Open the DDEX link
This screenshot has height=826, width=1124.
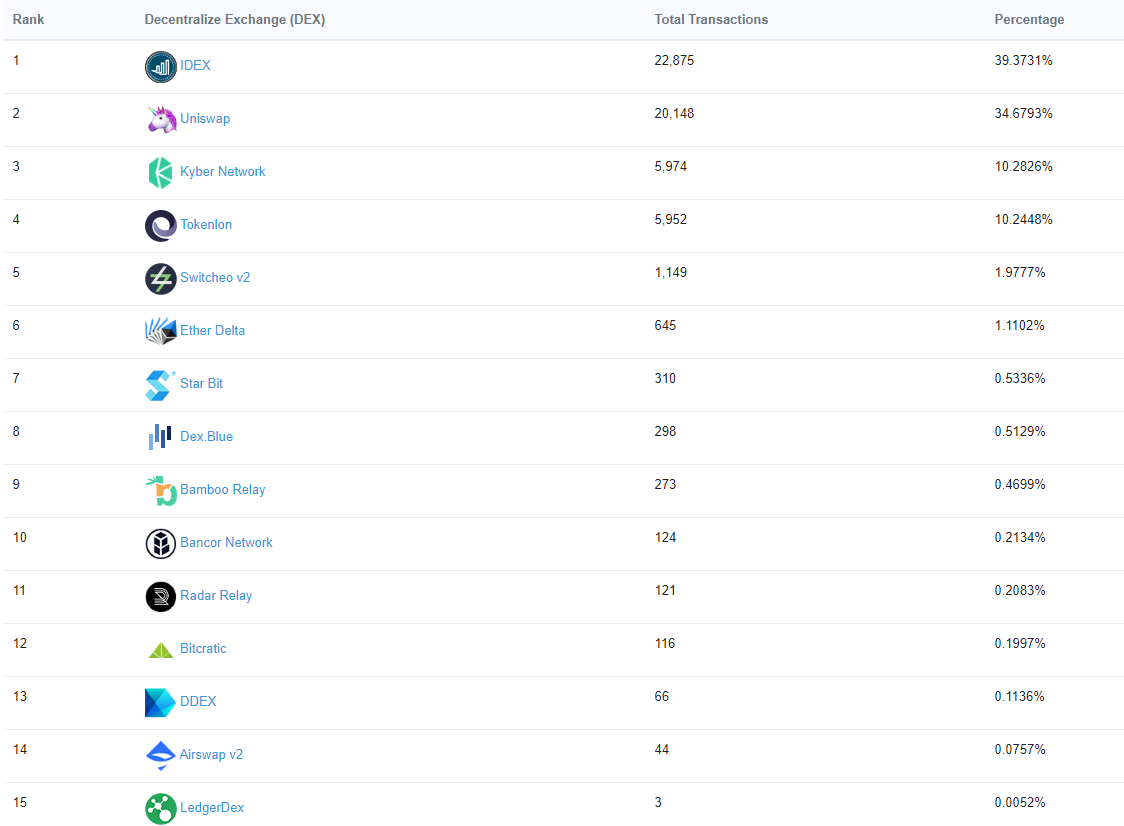pyautogui.click(x=198, y=702)
